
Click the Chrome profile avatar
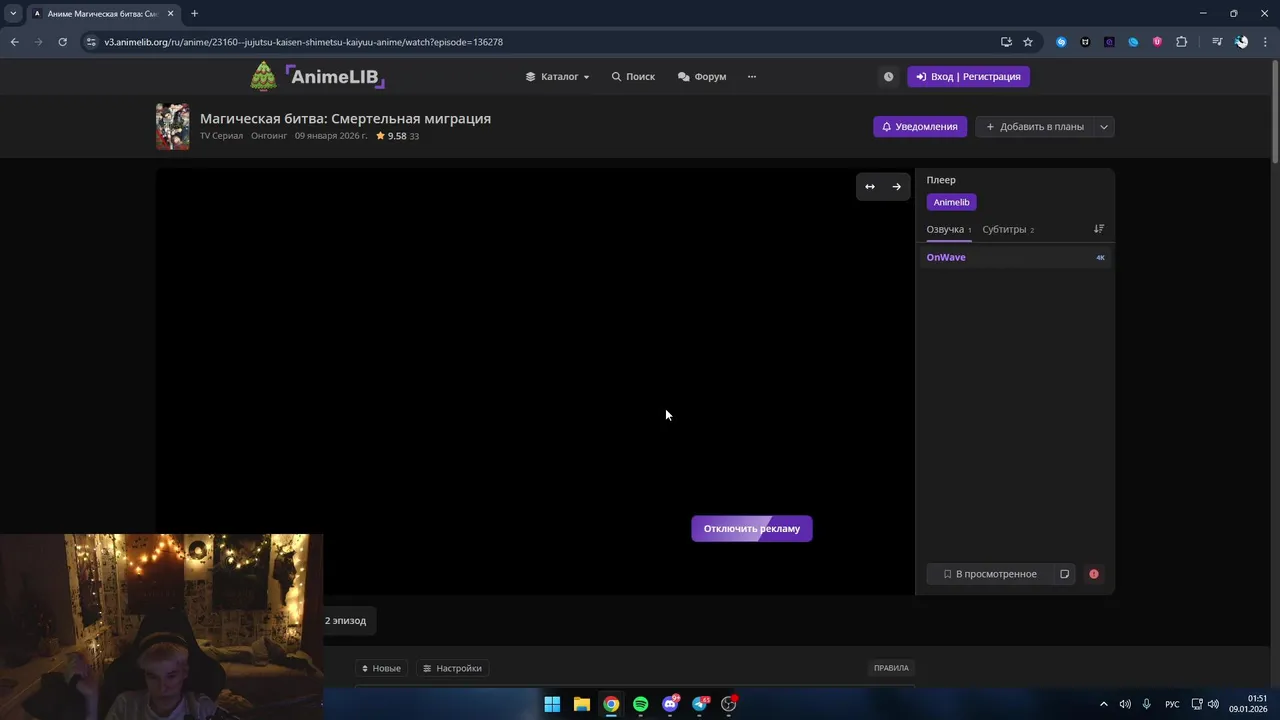[1241, 42]
